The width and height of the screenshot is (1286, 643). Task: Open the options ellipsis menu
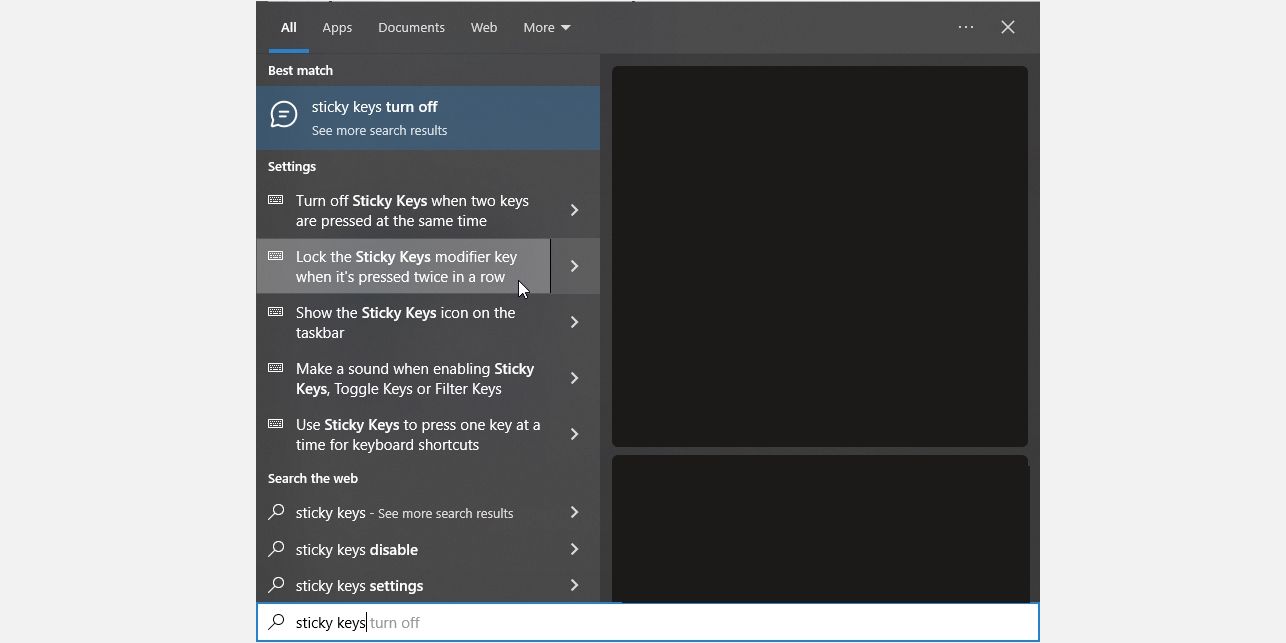tap(965, 27)
